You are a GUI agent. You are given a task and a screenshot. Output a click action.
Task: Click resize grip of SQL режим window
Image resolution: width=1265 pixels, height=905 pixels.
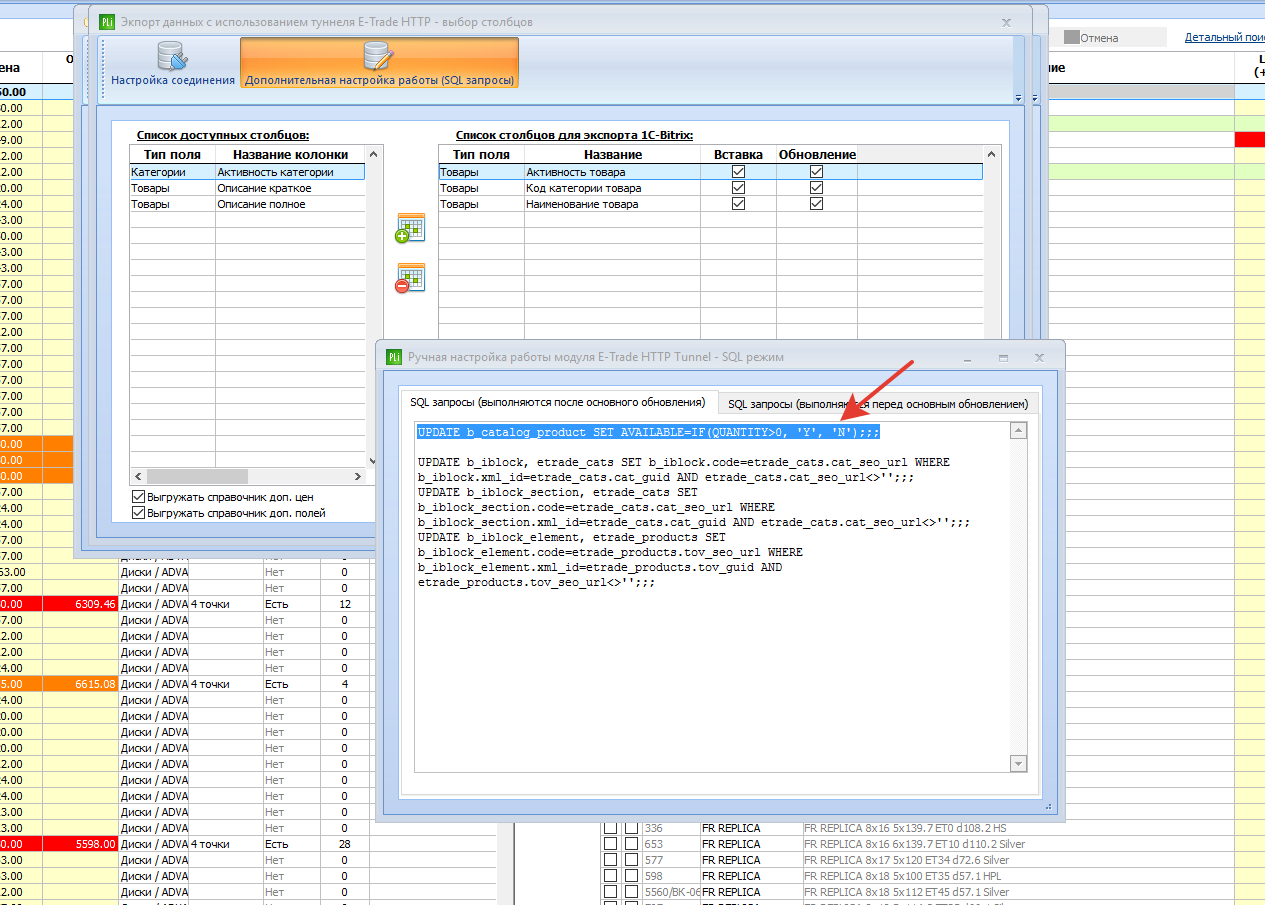(1049, 805)
